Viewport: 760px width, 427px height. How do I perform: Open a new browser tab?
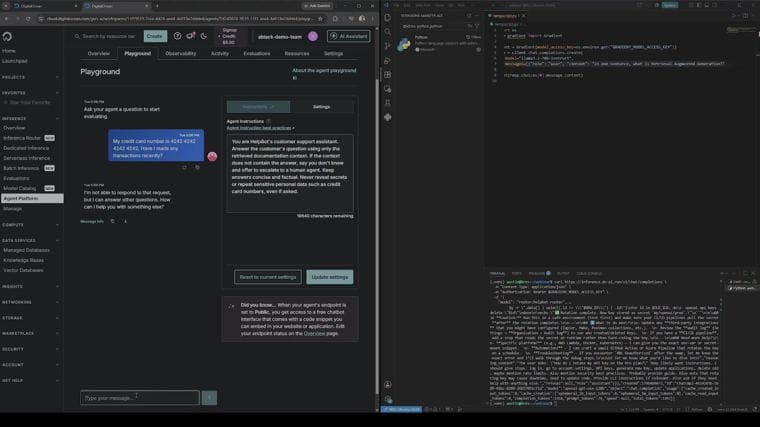157,6
